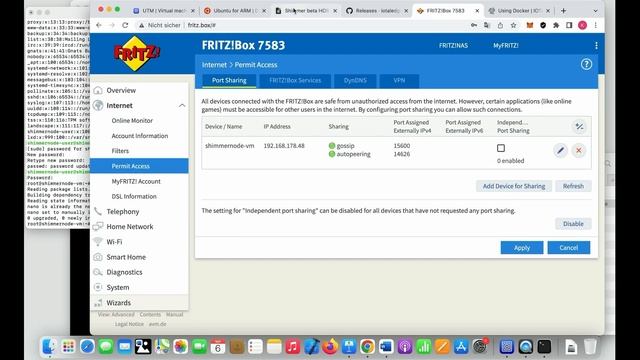Click the shield extension icon
The height and width of the screenshot is (360, 640).
click(x=543, y=25)
